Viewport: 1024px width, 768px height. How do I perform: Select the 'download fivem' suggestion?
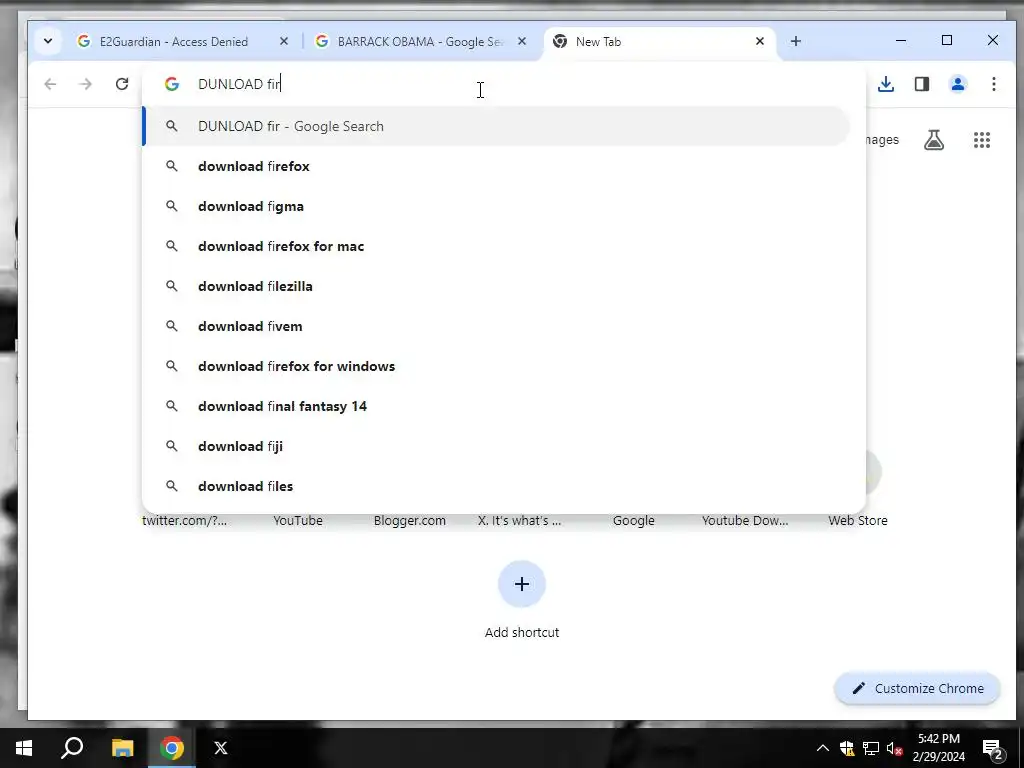pyautogui.click(x=496, y=326)
